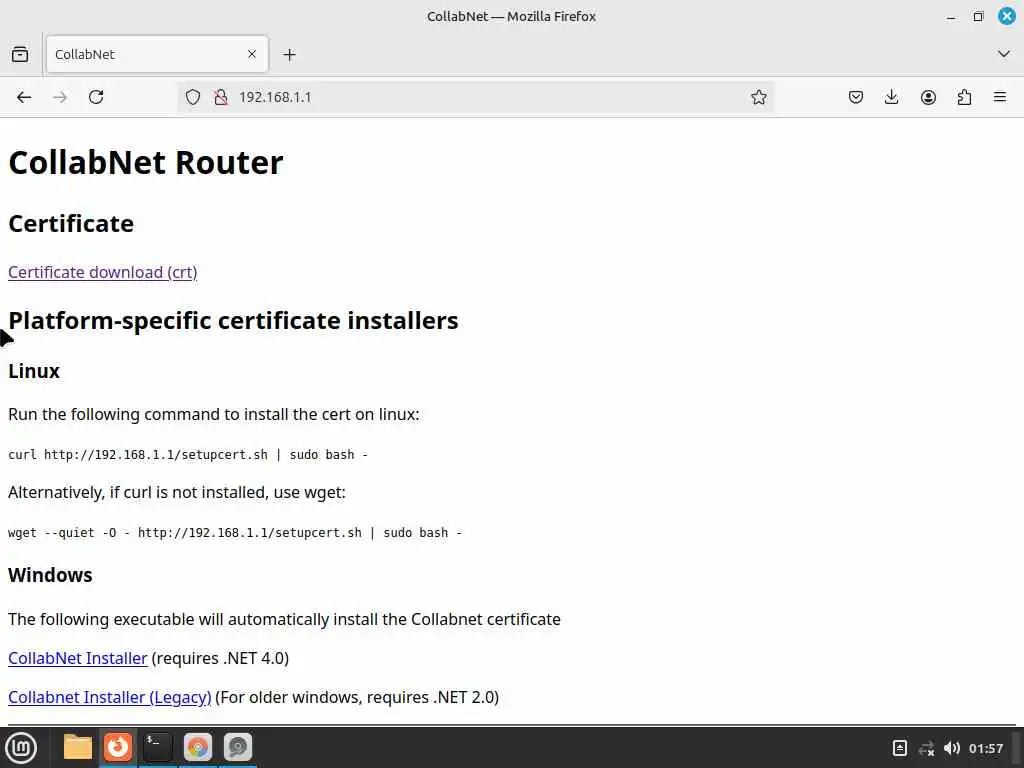The image size is (1024, 768).
Task: Open the Files folder in taskbar
Action: (78, 747)
